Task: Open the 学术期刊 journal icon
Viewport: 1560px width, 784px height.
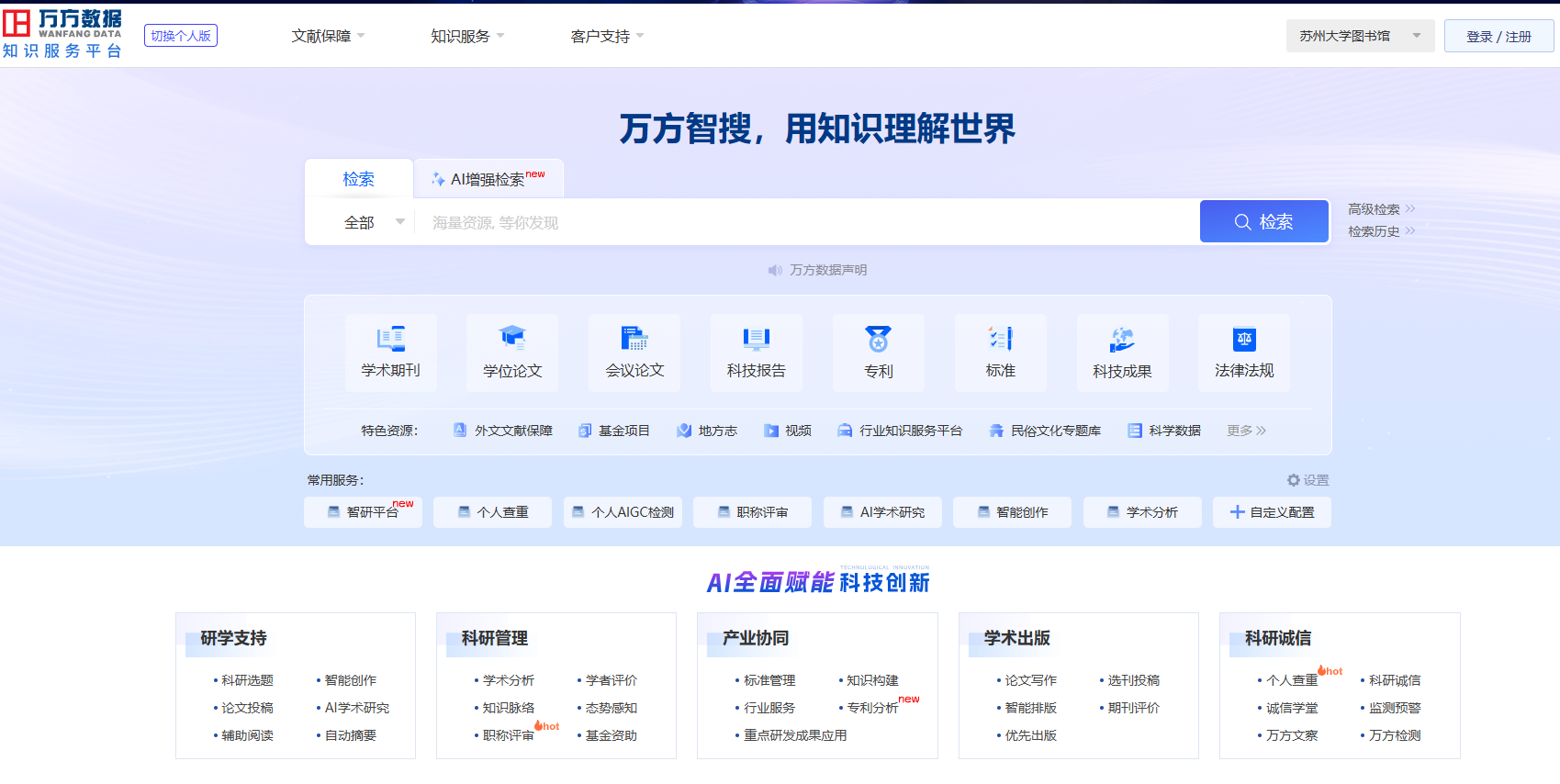Action: point(390,340)
